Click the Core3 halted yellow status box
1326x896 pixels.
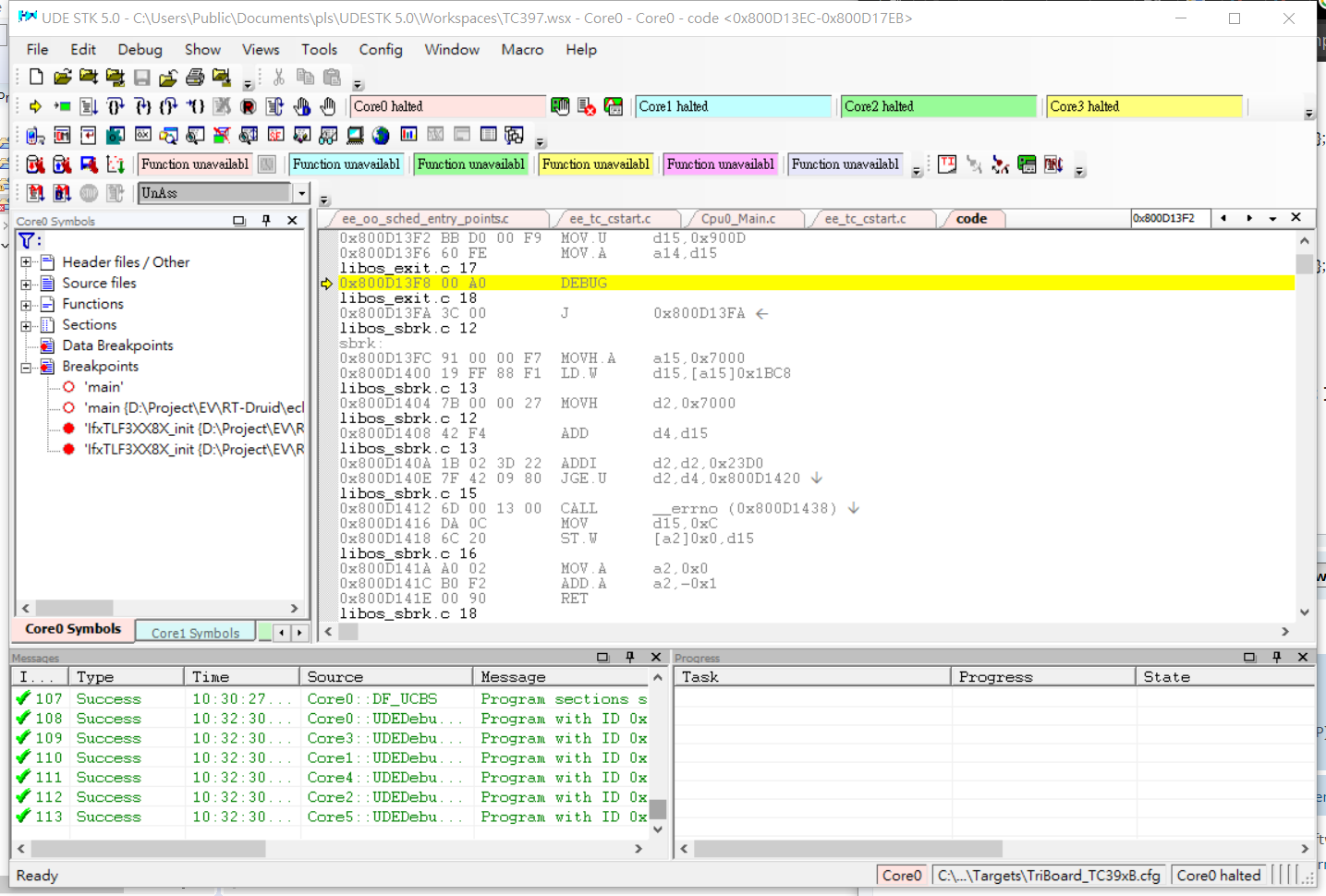tap(1144, 106)
